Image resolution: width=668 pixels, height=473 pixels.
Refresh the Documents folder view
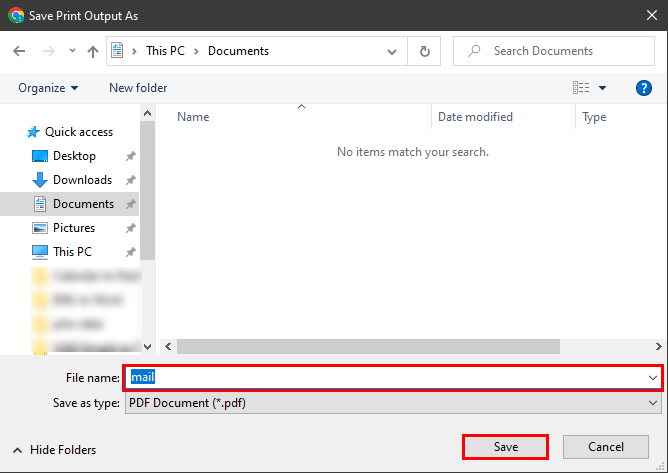(x=425, y=51)
